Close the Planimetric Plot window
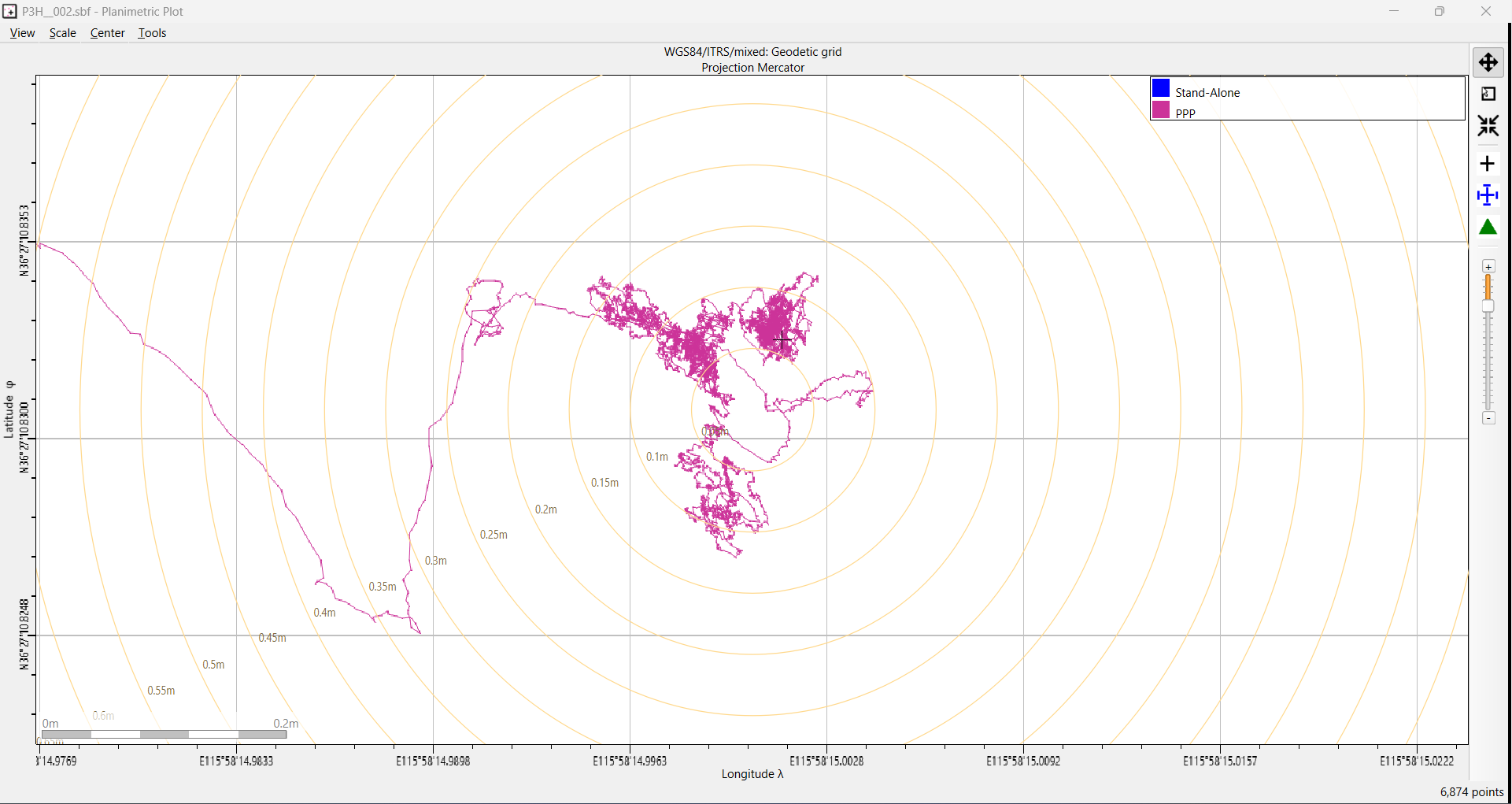 click(x=1486, y=11)
